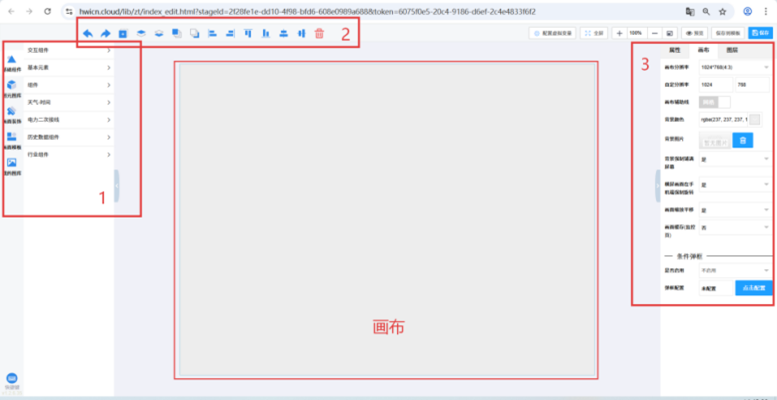Click the redo arrow in toolbar
This screenshot has height=400, width=777.
(x=105, y=34)
